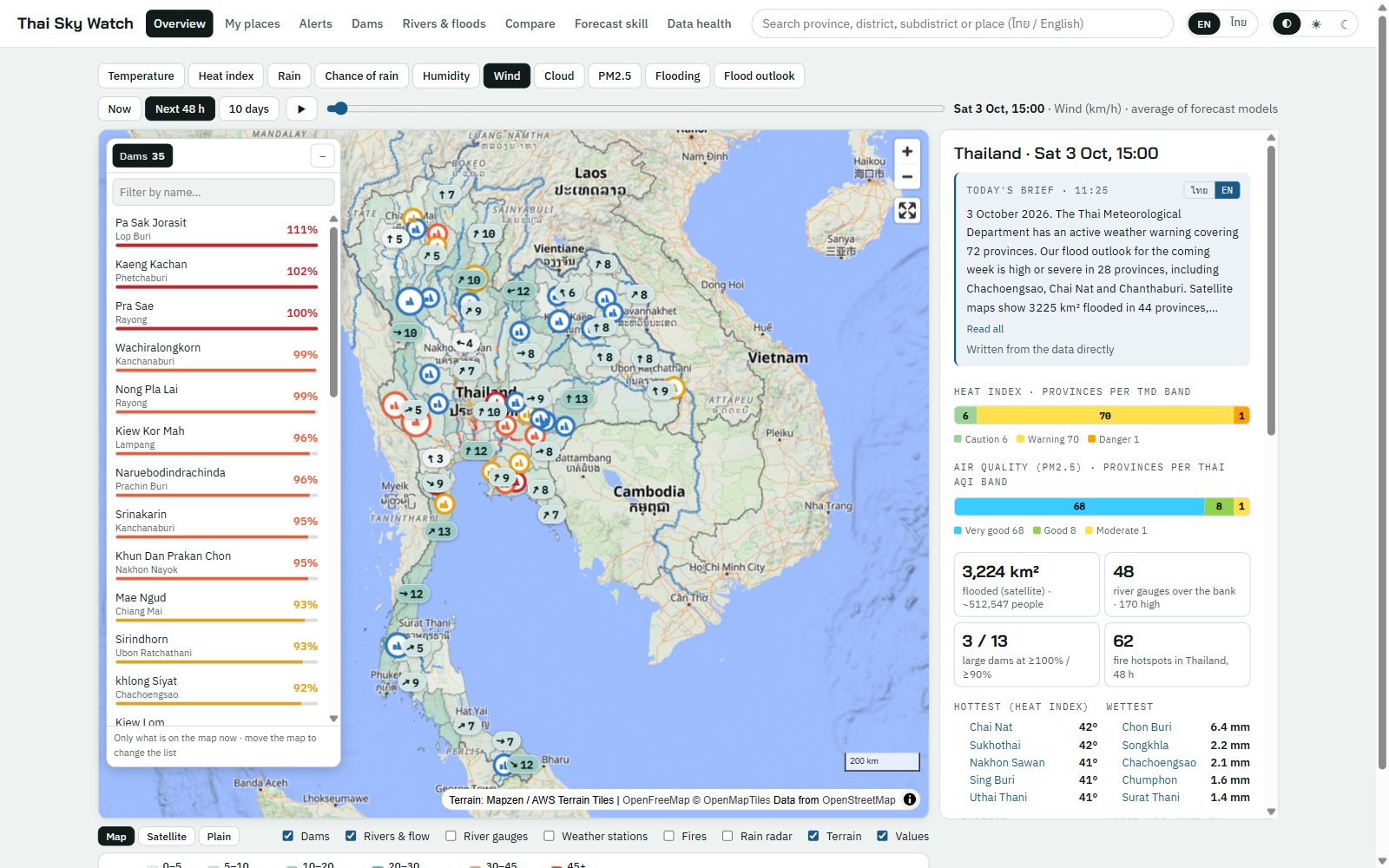The width and height of the screenshot is (1389, 868).
Task: Focus the province search field
Action: click(x=962, y=23)
